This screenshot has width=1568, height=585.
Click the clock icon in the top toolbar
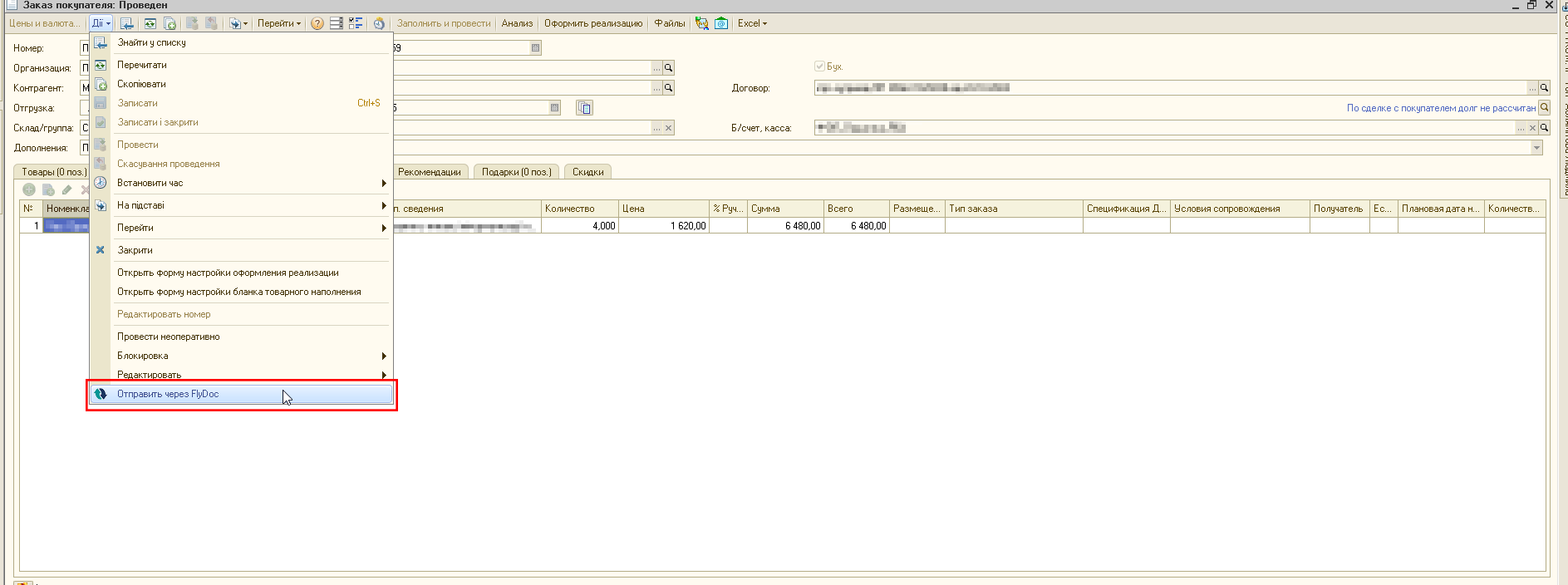tap(379, 23)
